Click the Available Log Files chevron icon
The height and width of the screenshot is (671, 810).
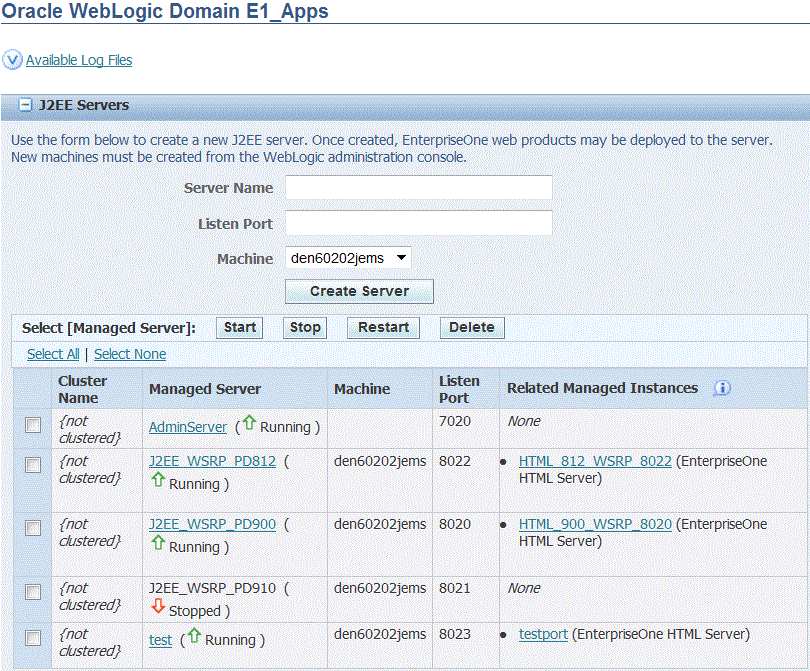point(12,60)
